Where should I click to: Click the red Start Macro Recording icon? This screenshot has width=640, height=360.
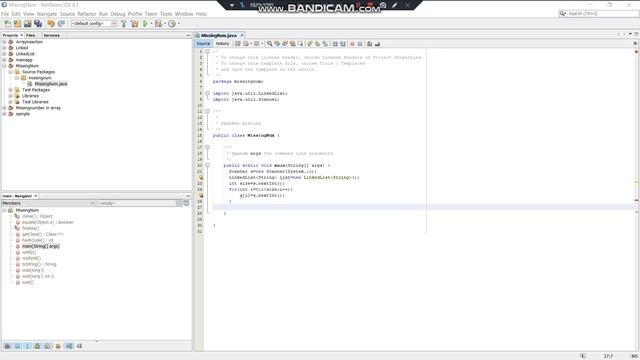[x=352, y=44]
